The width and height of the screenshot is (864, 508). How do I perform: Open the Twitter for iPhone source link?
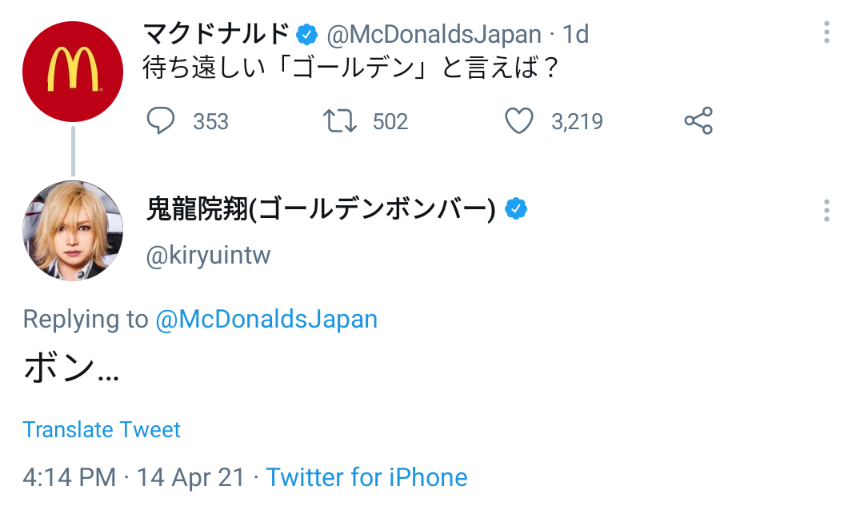point(367,477)
